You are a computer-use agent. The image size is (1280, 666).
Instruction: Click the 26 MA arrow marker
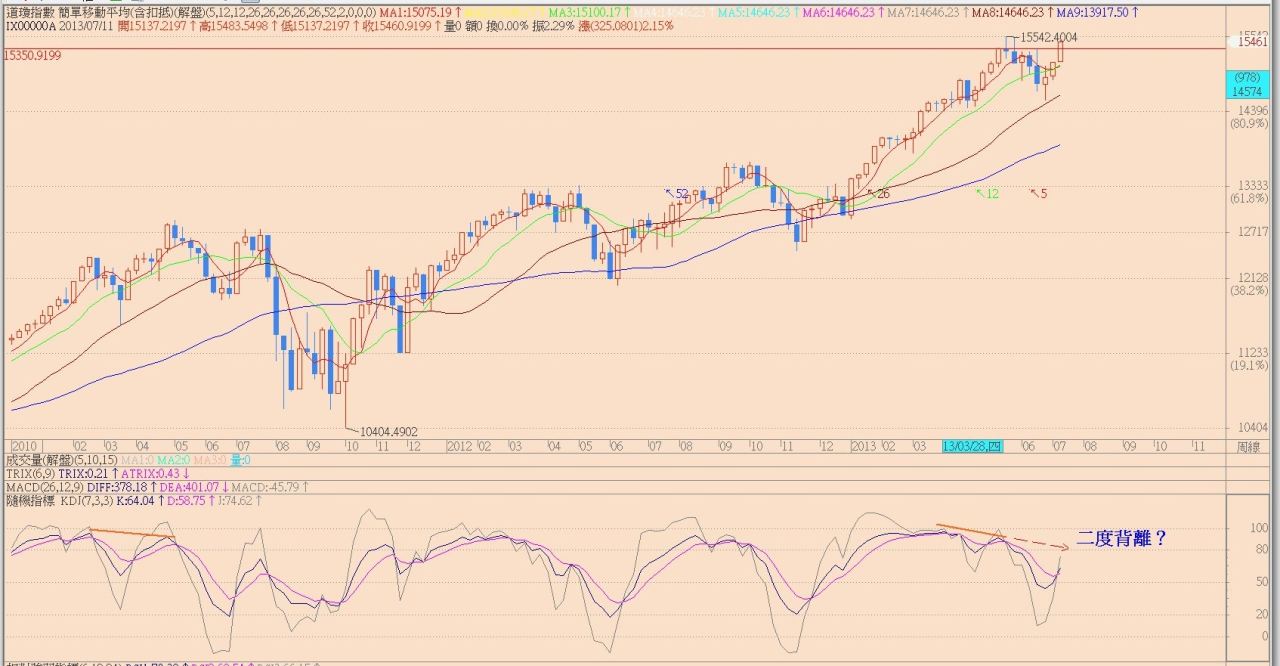[878, 193]
